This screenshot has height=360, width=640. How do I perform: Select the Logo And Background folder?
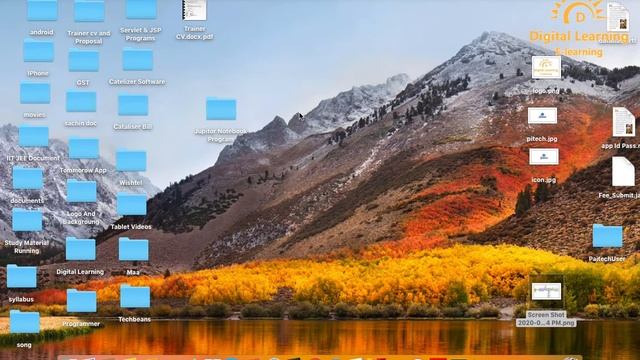(x=82, y=191)
